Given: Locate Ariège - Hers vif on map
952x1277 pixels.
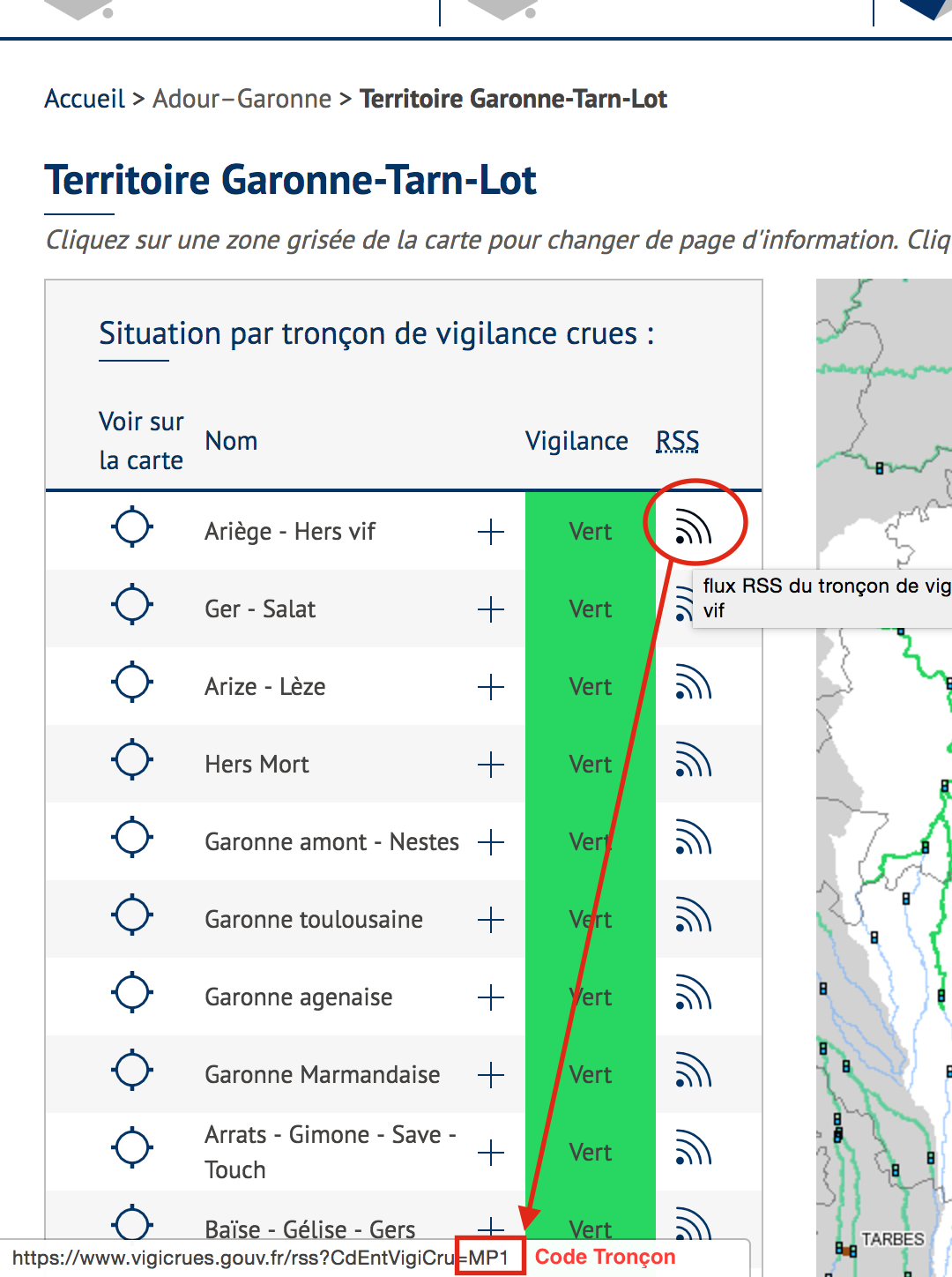Looking at the screenshot, I should [132, 528].
